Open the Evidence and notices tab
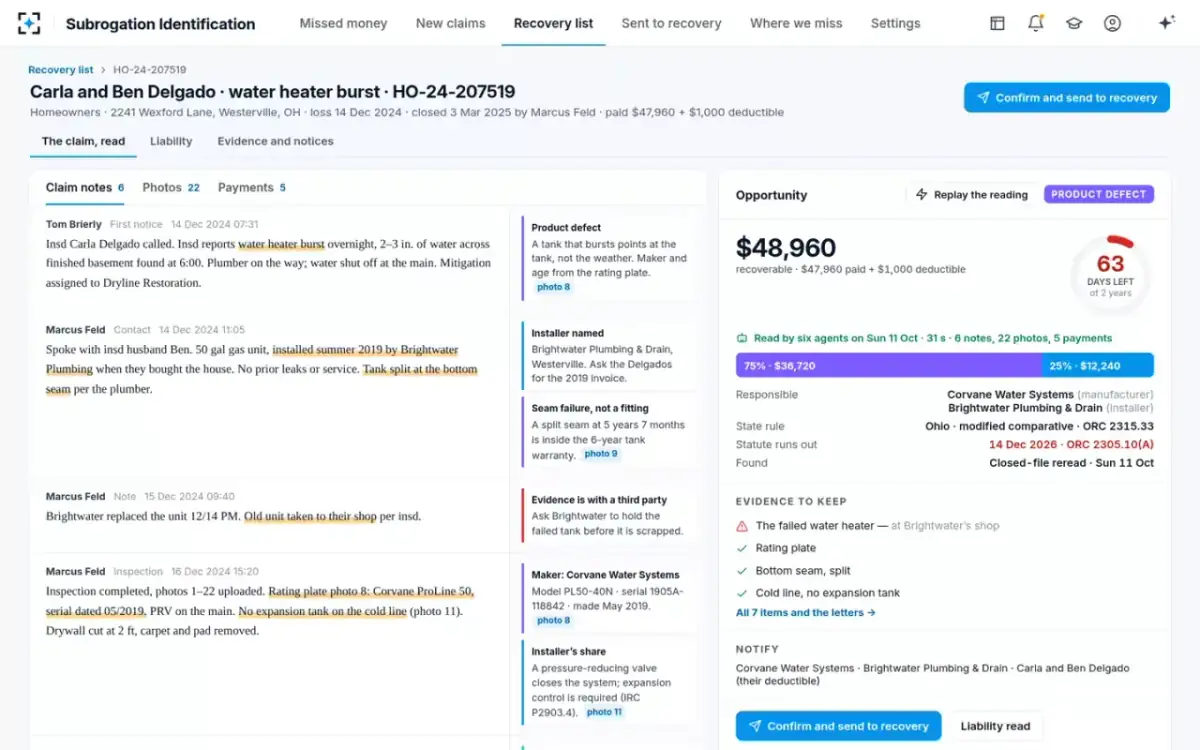 (x=275, y=141)
